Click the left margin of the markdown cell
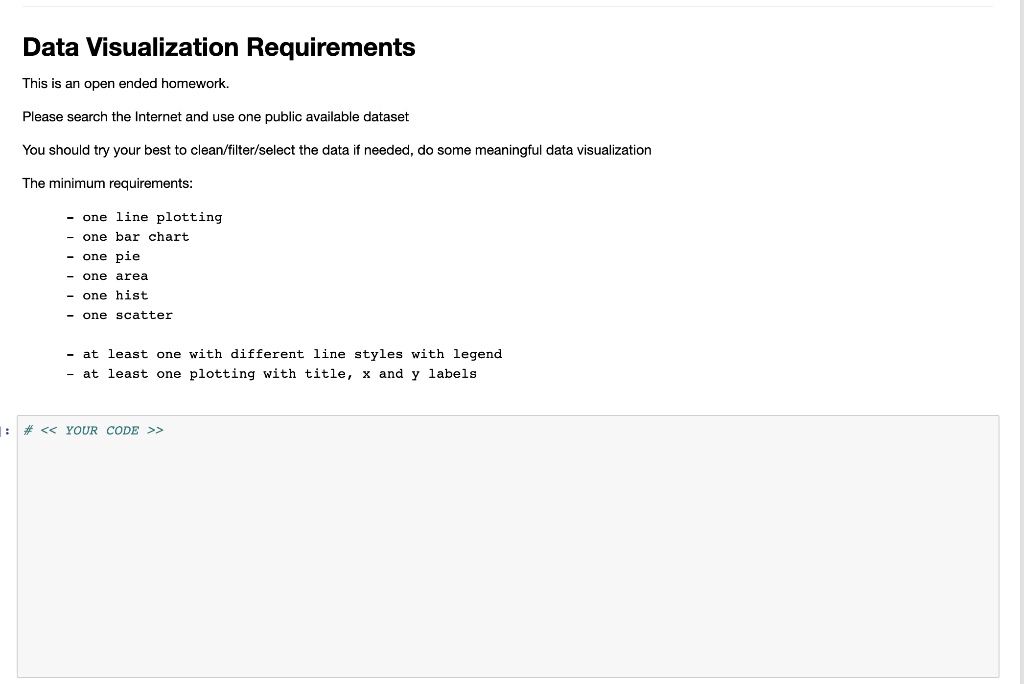Screen dimensions: 1024x684 pyautogui.click(x=10, y=200)
